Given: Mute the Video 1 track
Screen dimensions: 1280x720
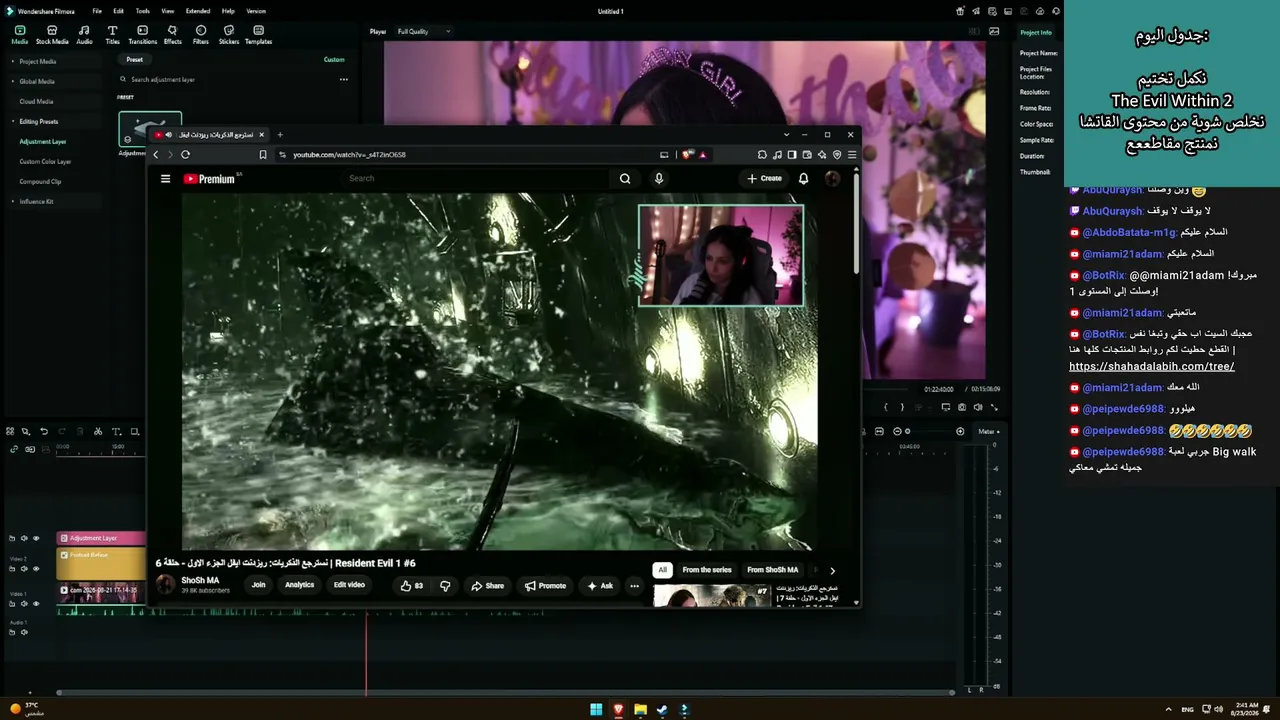Looking at the screenshot, I should pos(24,604).
